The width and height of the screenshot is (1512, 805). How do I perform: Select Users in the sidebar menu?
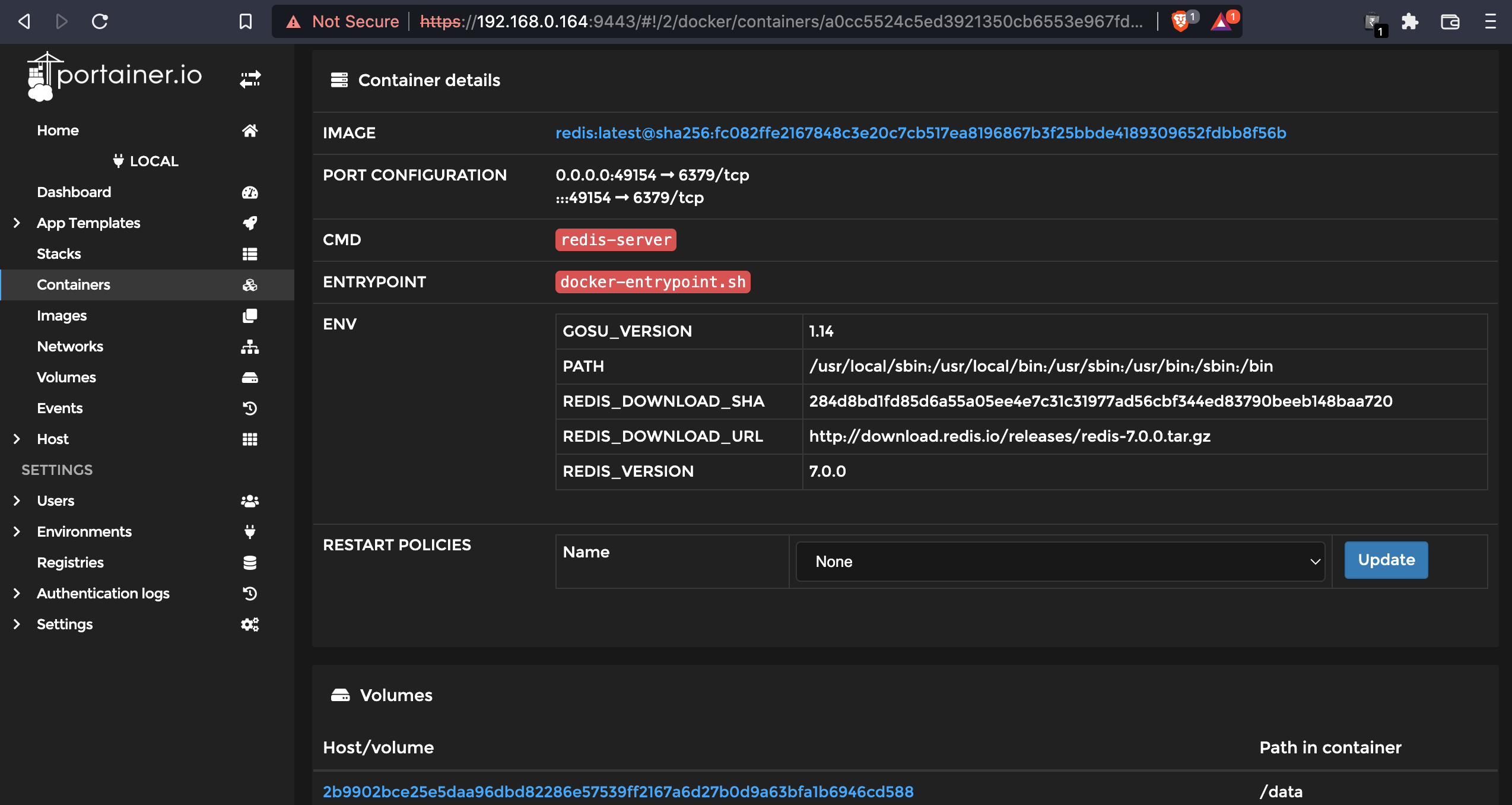[x=55, y=500]
